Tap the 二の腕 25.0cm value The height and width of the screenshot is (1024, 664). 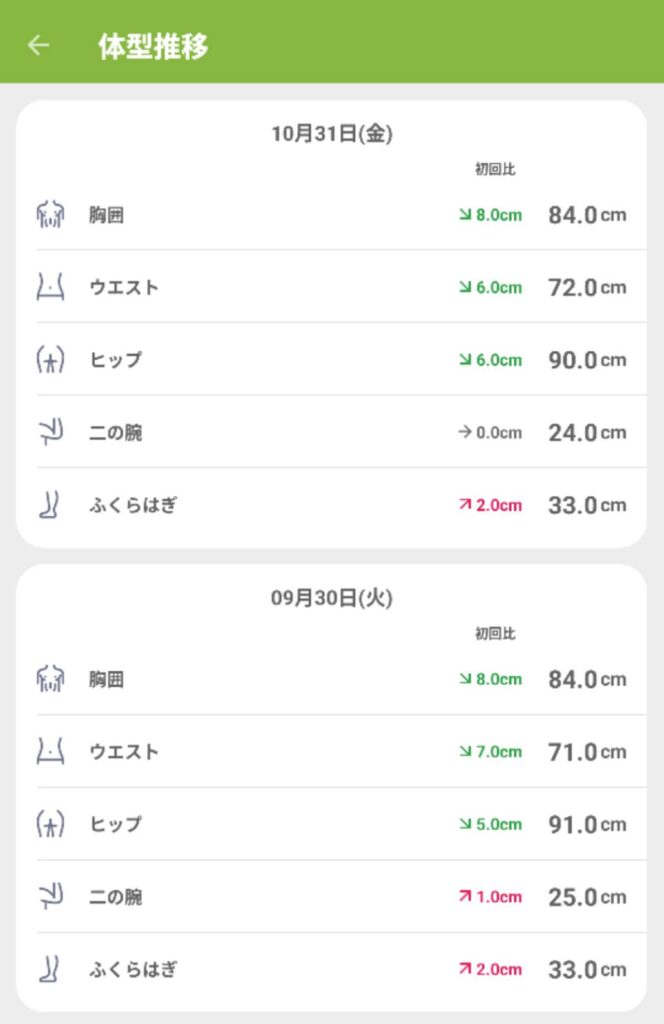tap(587, 897)
